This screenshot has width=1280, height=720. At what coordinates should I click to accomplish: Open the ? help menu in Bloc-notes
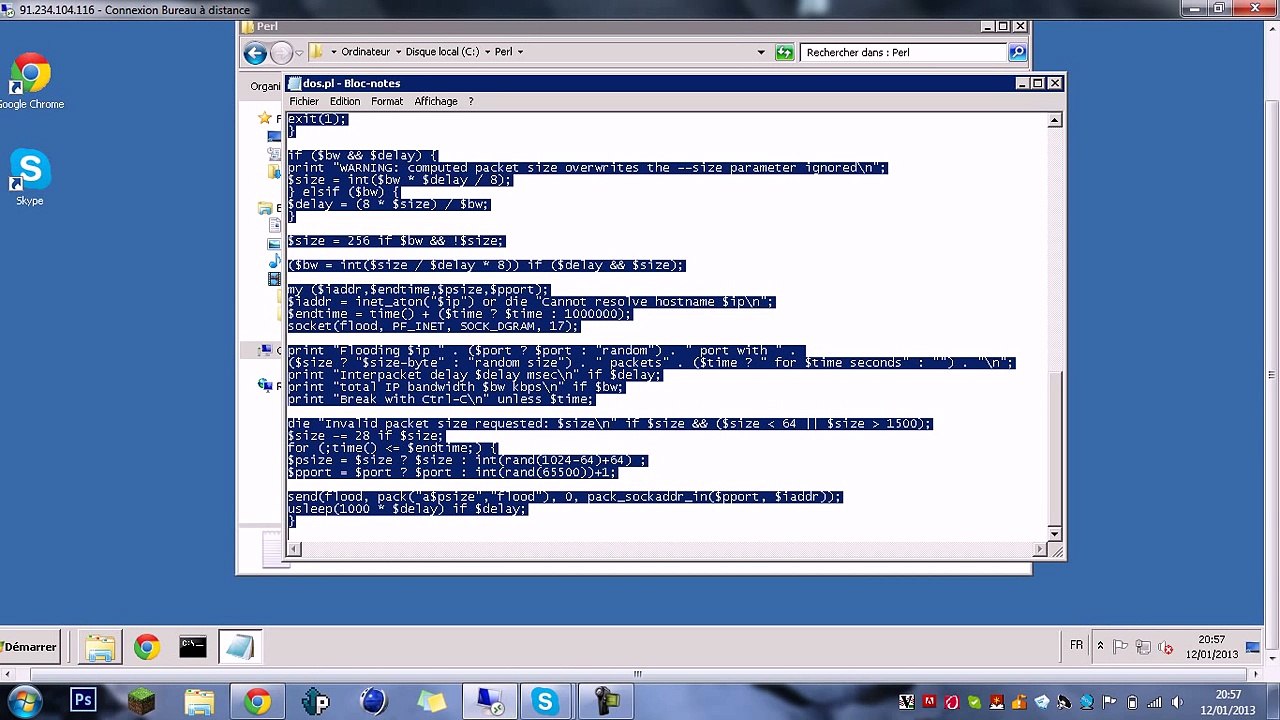tap(471, 101)
